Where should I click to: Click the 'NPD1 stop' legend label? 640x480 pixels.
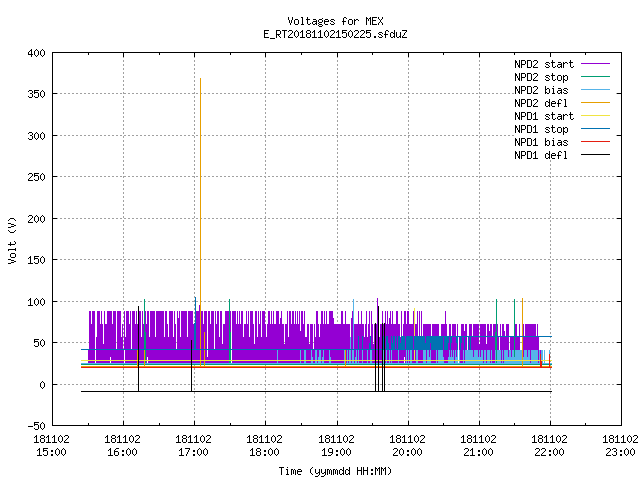(541, 129)
